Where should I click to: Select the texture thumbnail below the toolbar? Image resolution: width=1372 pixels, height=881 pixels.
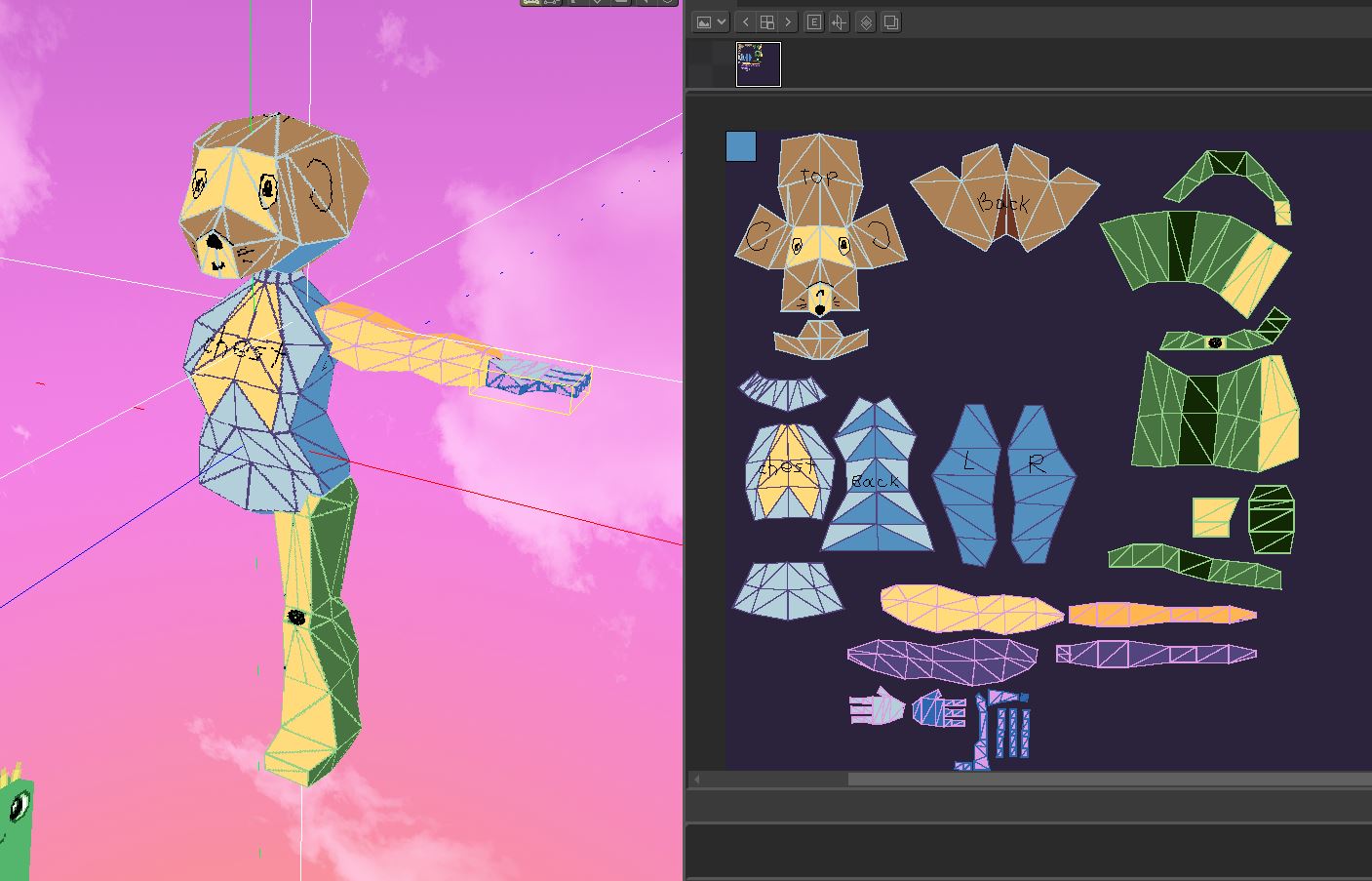pos(759,64)
